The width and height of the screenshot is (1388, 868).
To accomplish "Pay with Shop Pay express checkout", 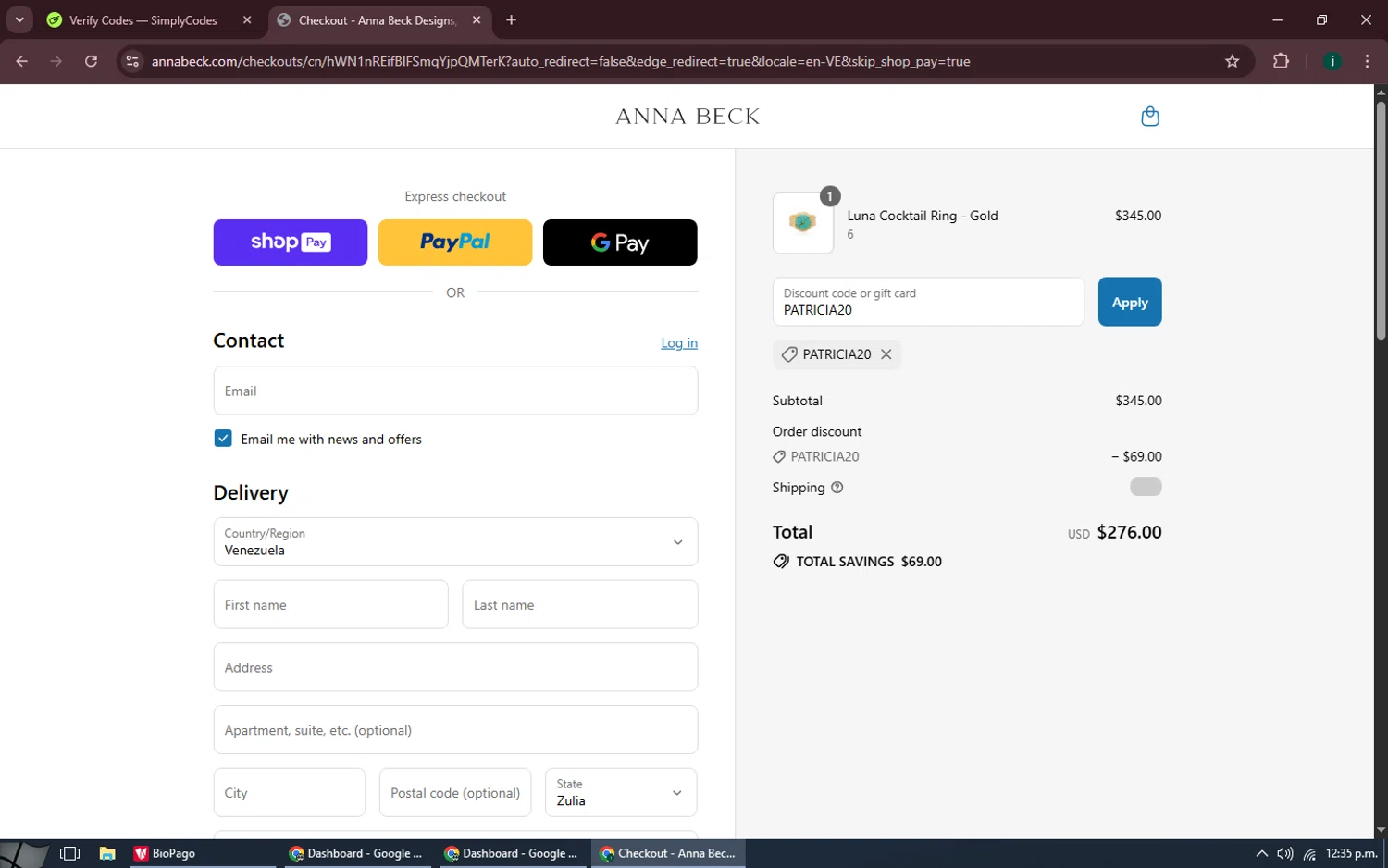I will point(291,242).
